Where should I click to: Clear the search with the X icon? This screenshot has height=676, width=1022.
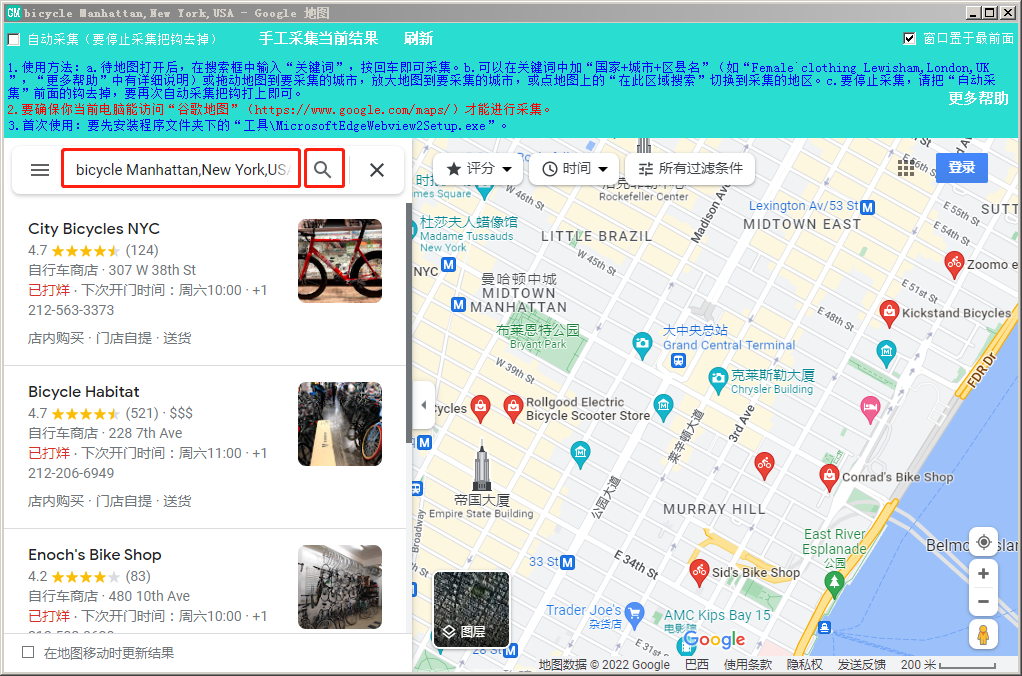click(x=377, y=170)
